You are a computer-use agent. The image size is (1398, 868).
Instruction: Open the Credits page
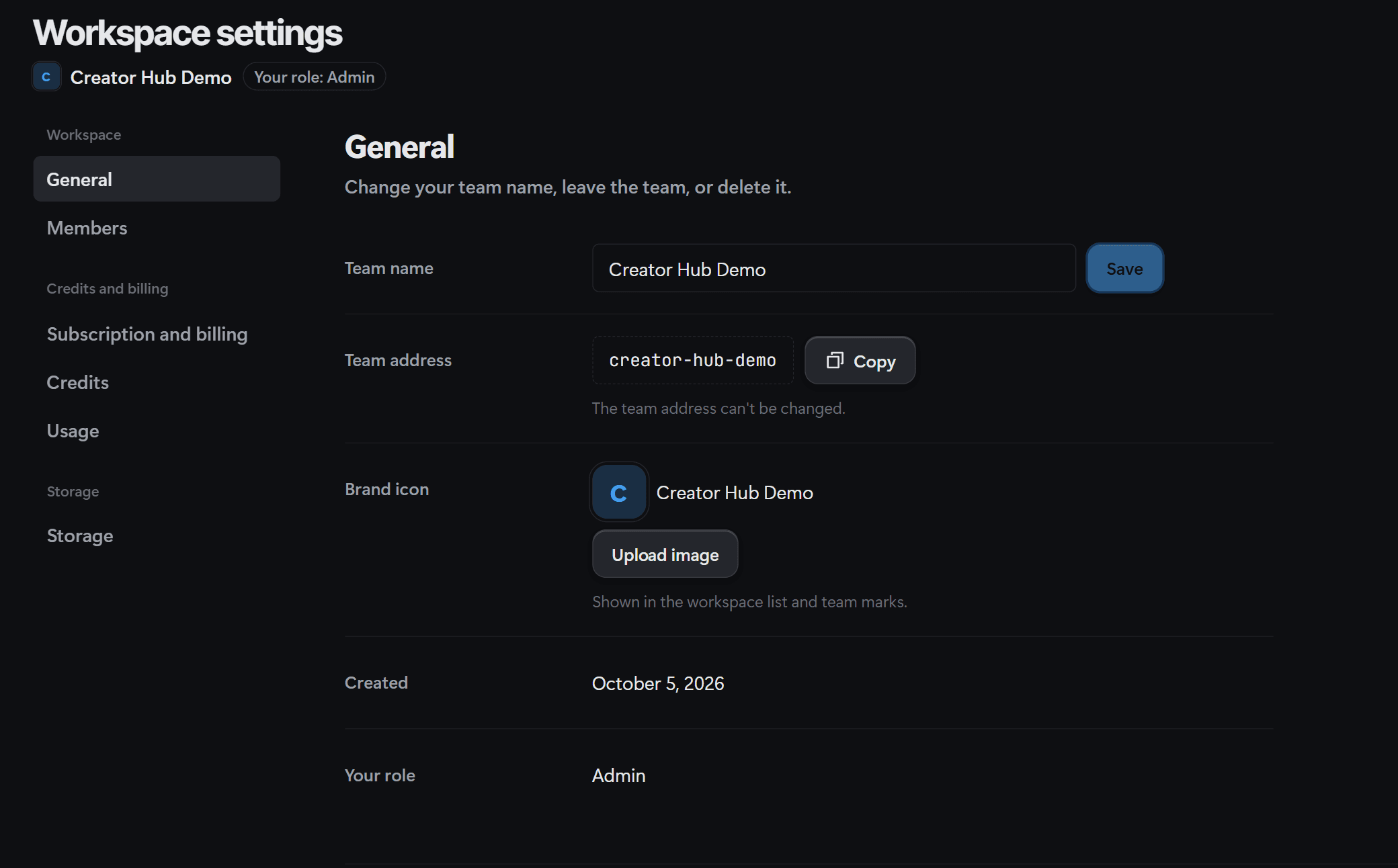(157, 382)
